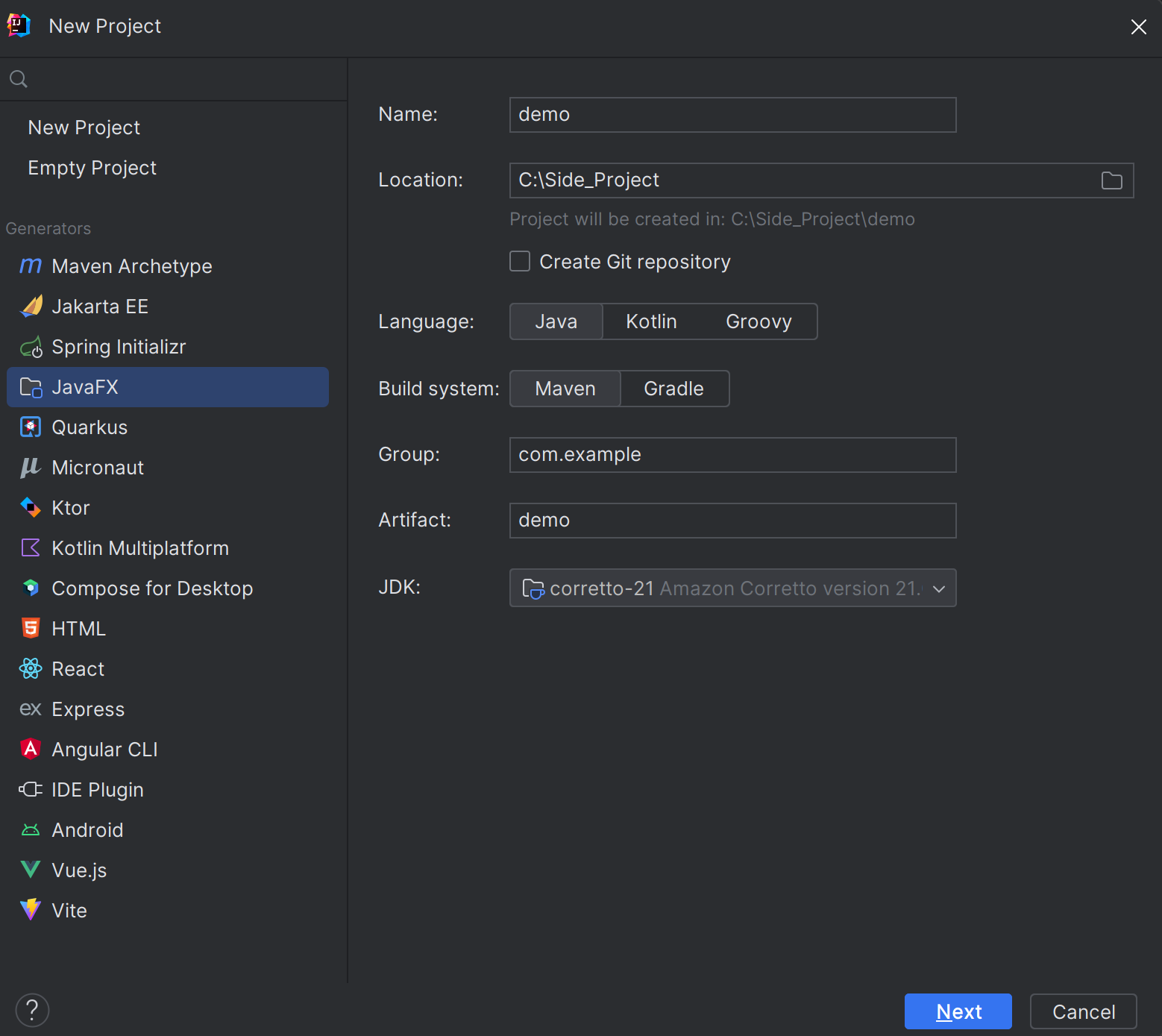Choose Maven build system

[x=565, y=389]
